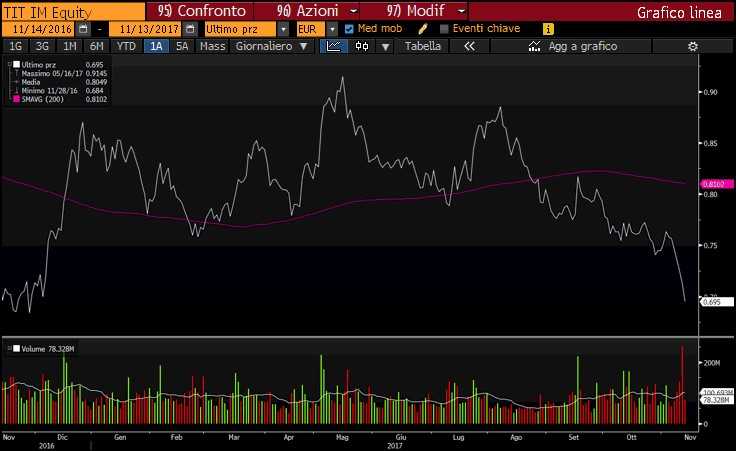Click the 0.90 price axis label

click(711, 92)
